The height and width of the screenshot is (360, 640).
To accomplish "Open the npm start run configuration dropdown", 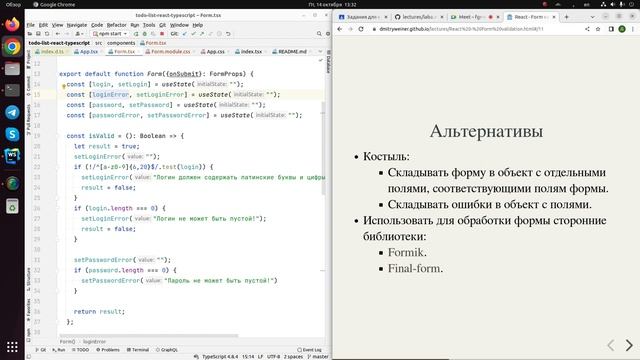I will pos(110,34).
